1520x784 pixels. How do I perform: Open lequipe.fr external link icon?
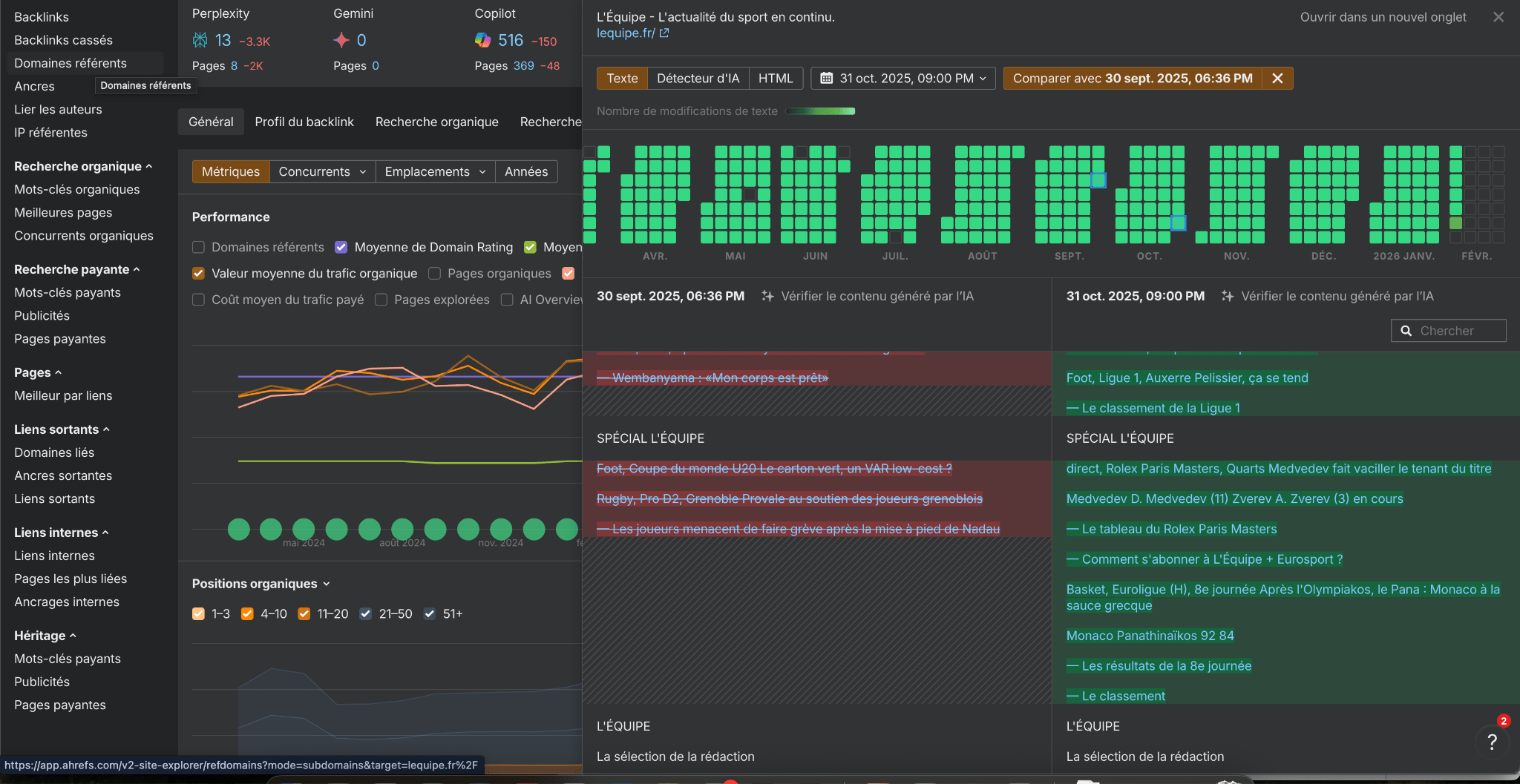click(x=664, y=33)
